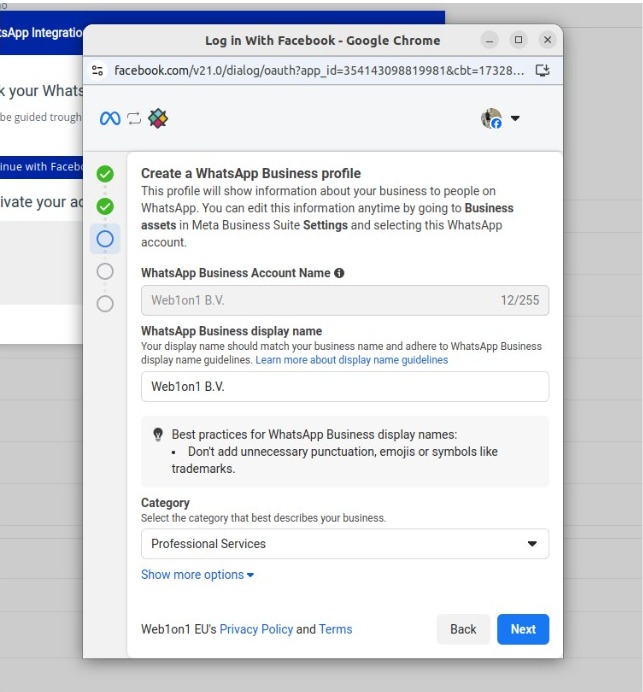Click the sync arrows icon between logos
This screenshot has width=643, height=692.
coord(134,119)
